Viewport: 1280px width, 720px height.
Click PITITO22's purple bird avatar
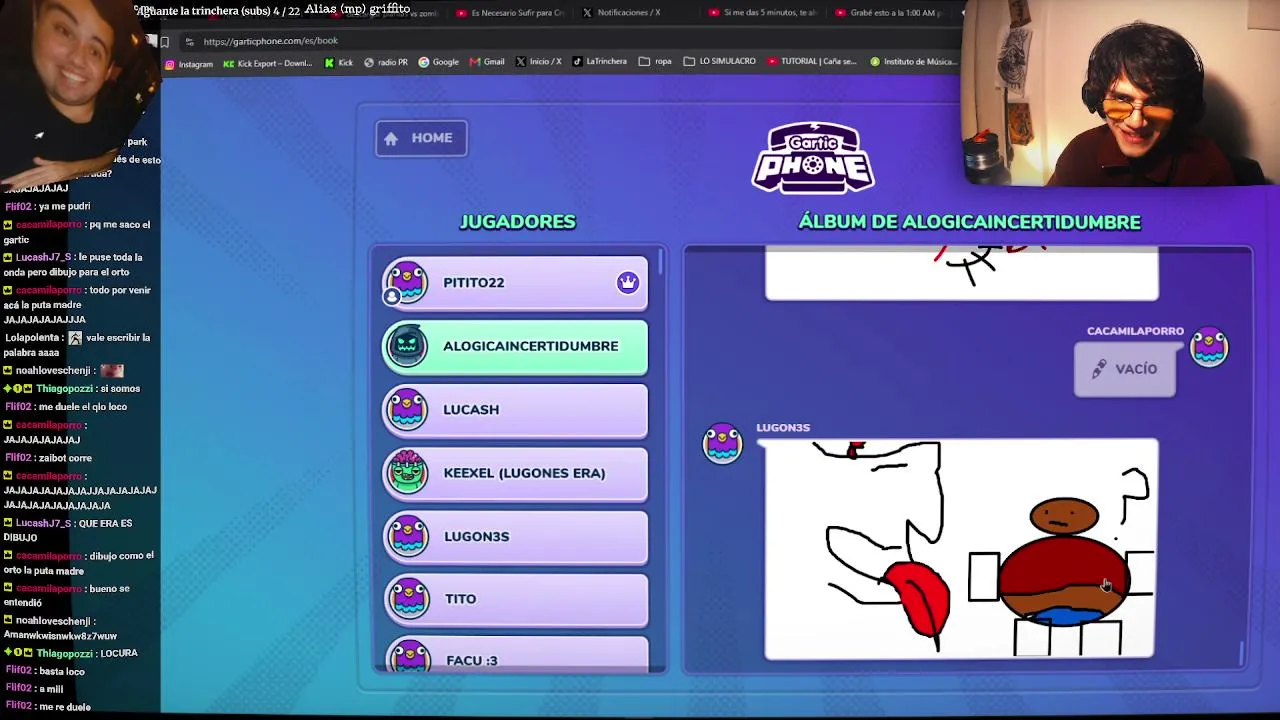pos(407,283)
